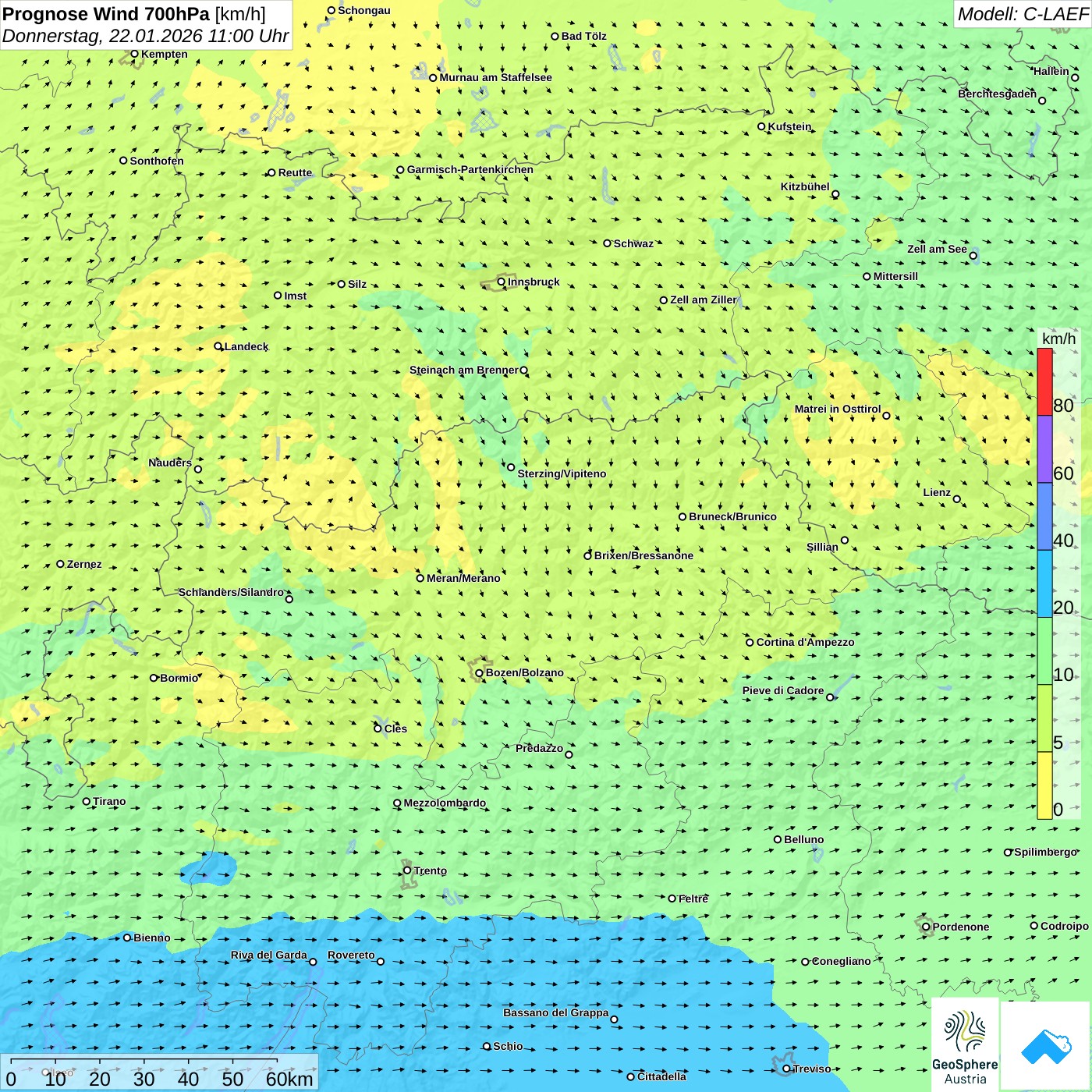Click the yellow 0 km/h legend swatch

click(1044, 785)
